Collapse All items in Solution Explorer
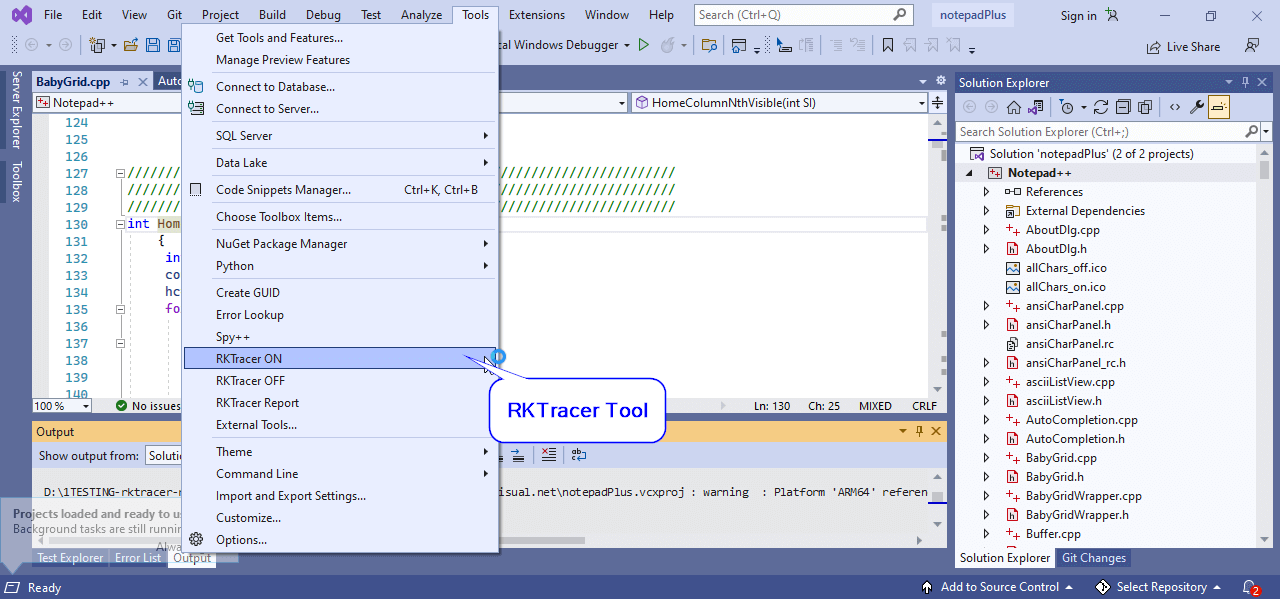 coord(1123,106)
